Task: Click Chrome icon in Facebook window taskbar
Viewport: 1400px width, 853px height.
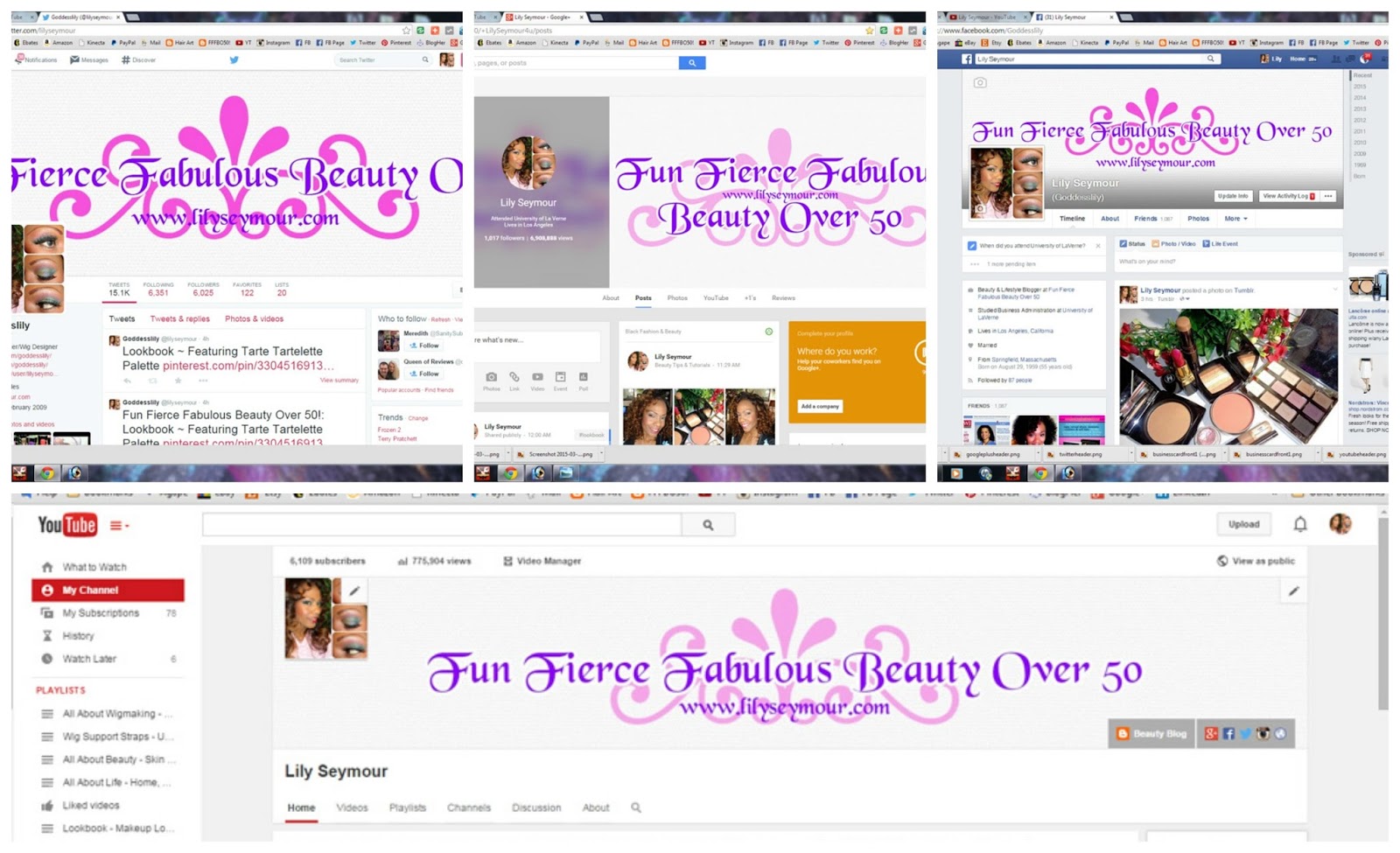Action: tap(1039, 473)
